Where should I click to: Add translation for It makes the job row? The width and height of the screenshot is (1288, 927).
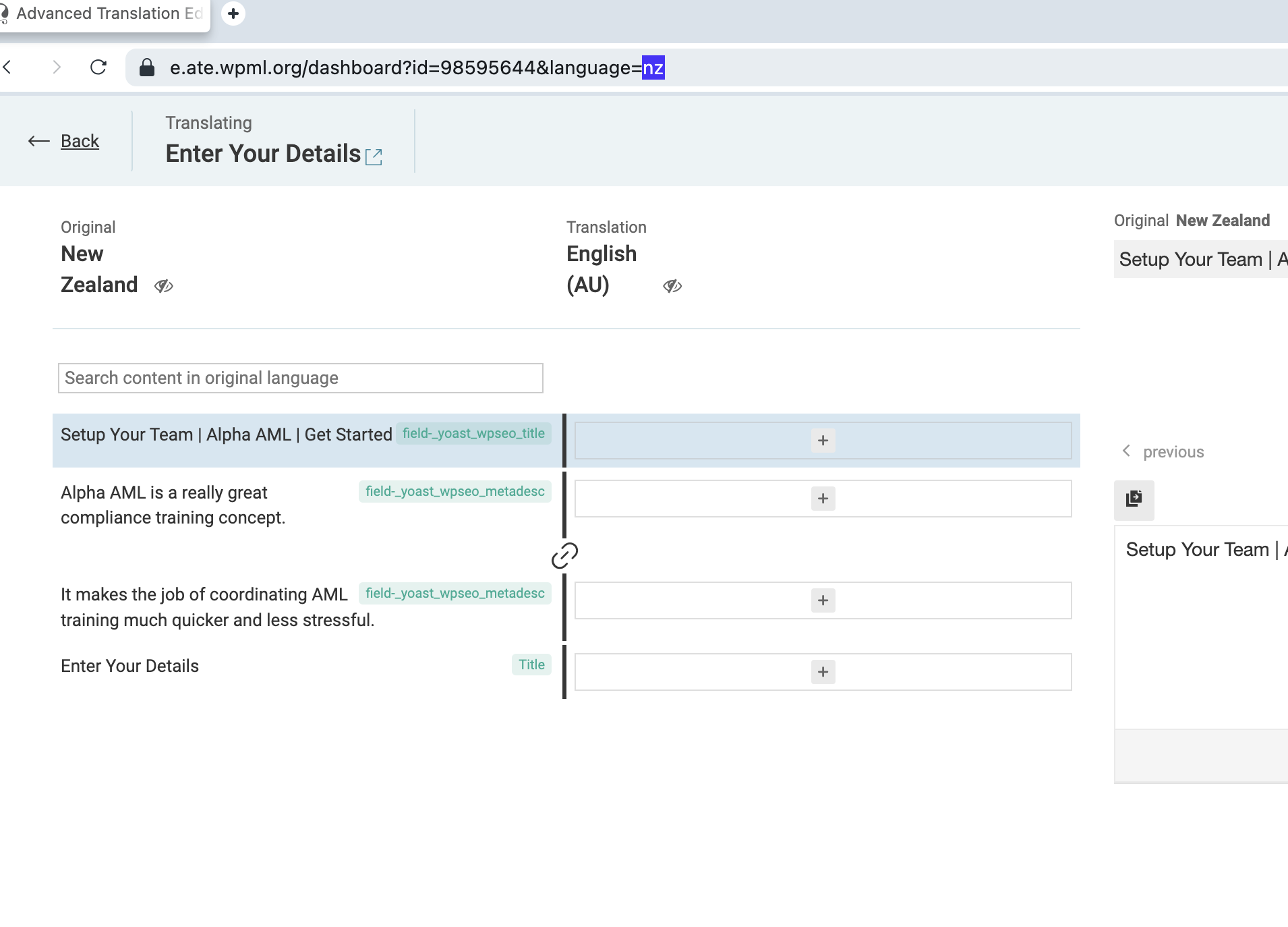(x=823, y=600)
